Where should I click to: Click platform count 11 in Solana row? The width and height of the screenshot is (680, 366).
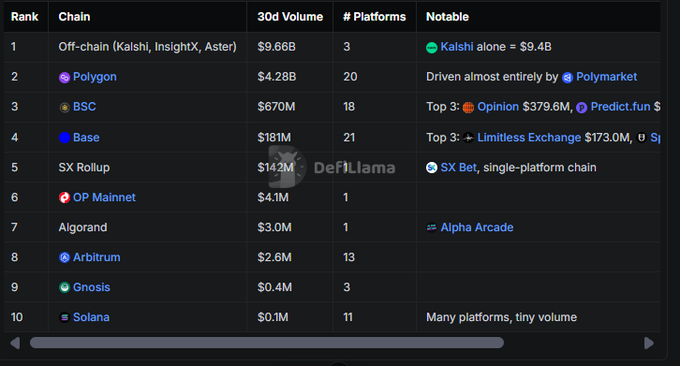[x=348, y=317]
